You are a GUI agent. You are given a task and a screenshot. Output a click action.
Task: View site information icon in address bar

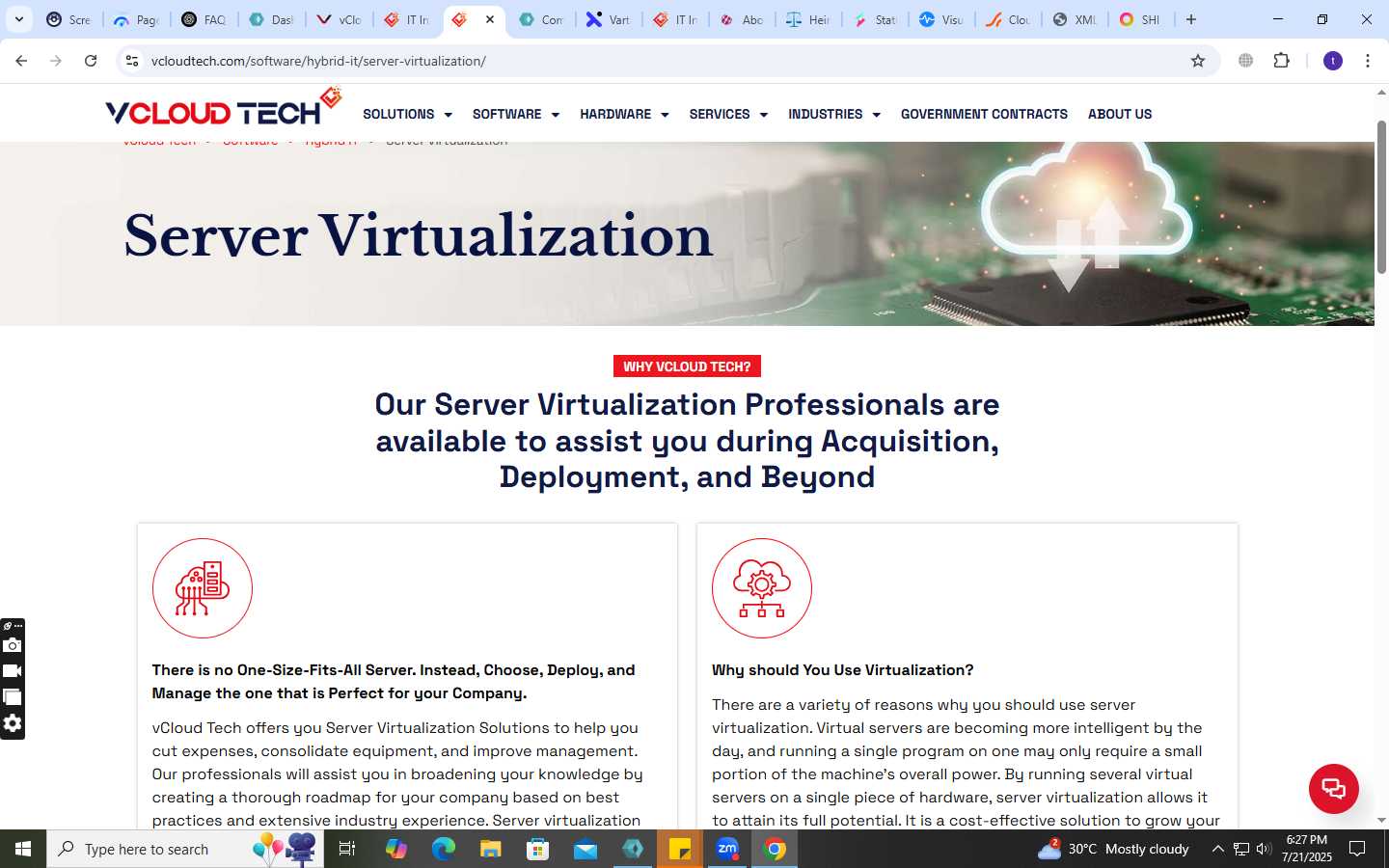point(132,61)
